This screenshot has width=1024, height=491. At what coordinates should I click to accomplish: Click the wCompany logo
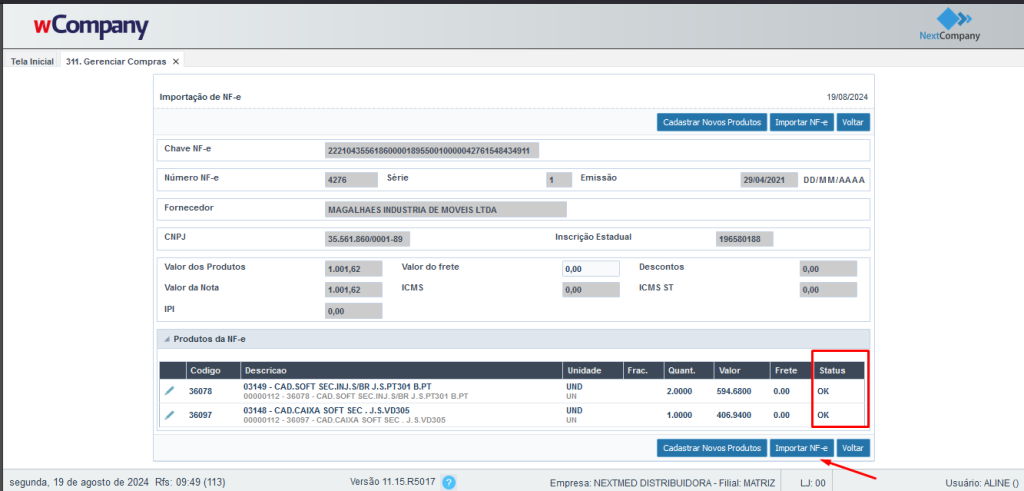91,27
